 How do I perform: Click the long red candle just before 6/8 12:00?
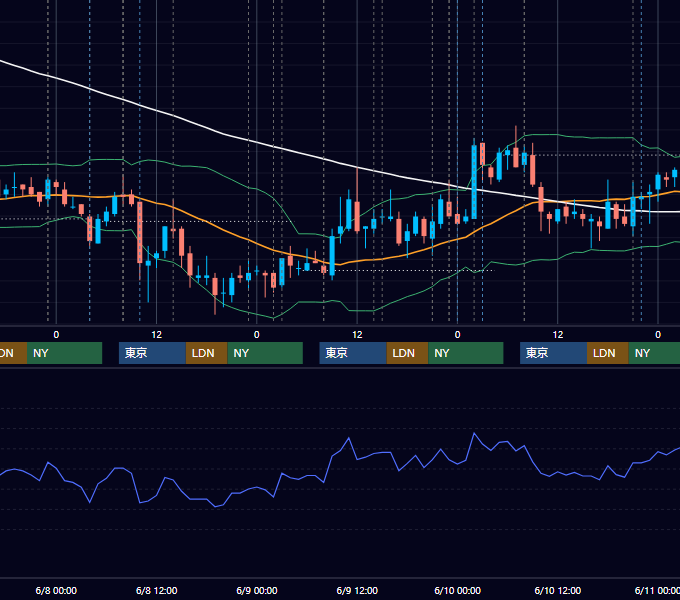140,232
